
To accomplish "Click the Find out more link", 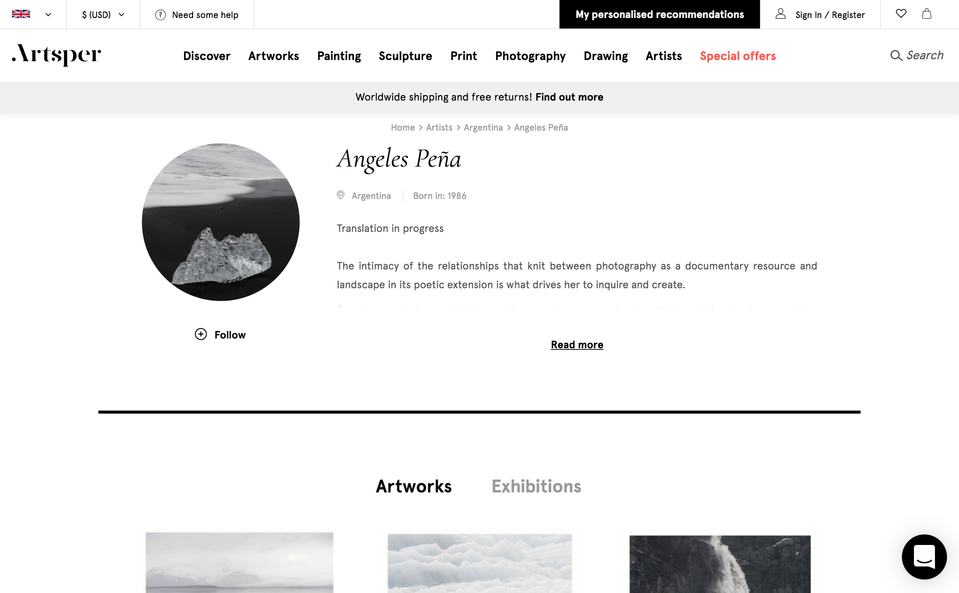I will tap(569, 97).
